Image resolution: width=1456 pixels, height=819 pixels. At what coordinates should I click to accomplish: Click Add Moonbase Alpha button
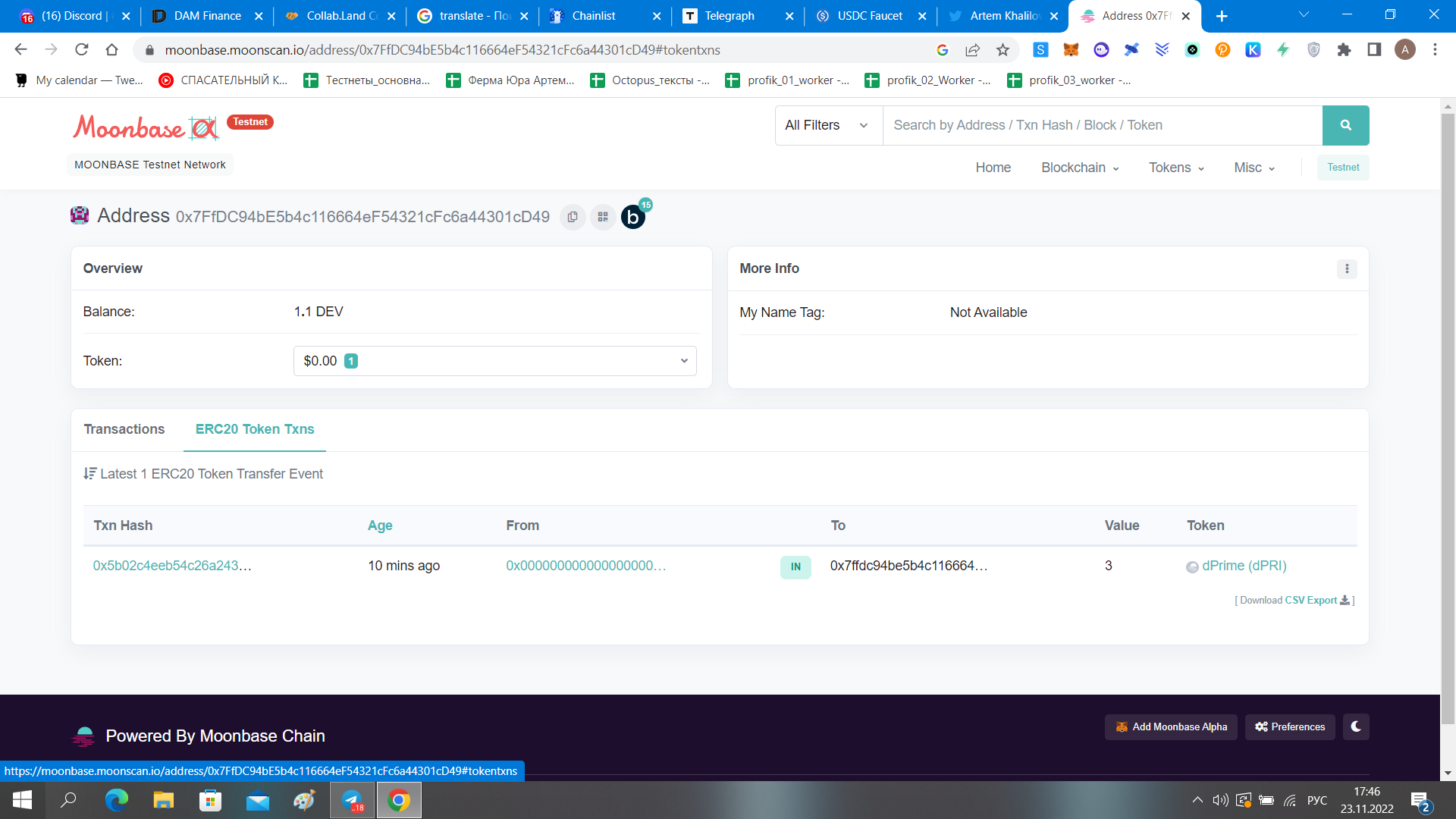pyautogui.click(x=1171, y=726)
